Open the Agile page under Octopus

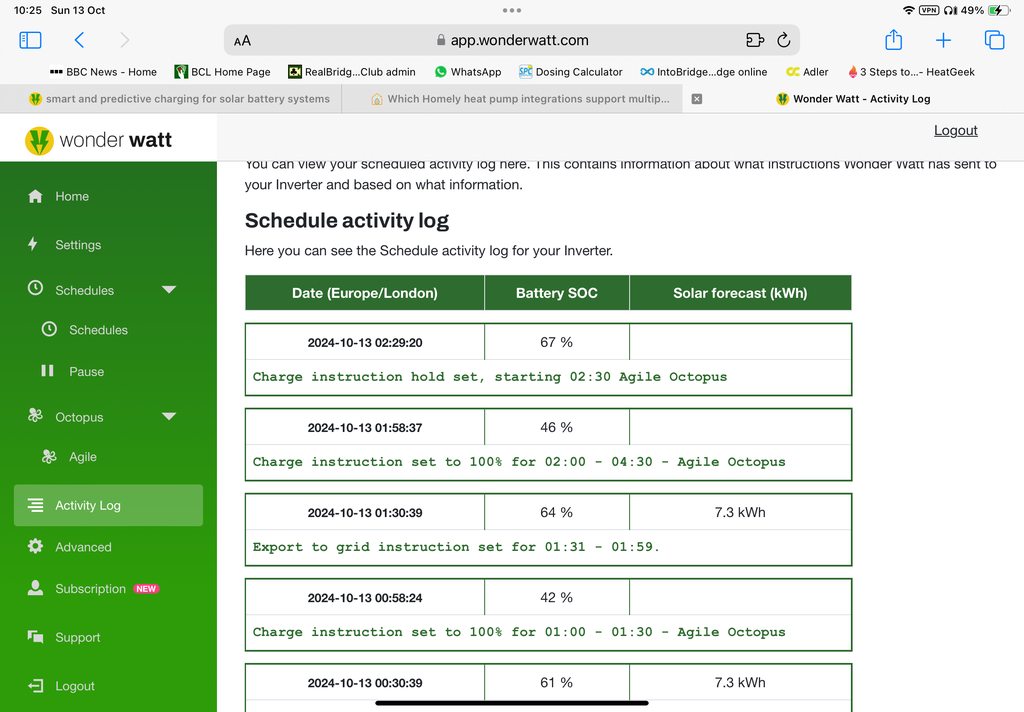coord(82,457)
